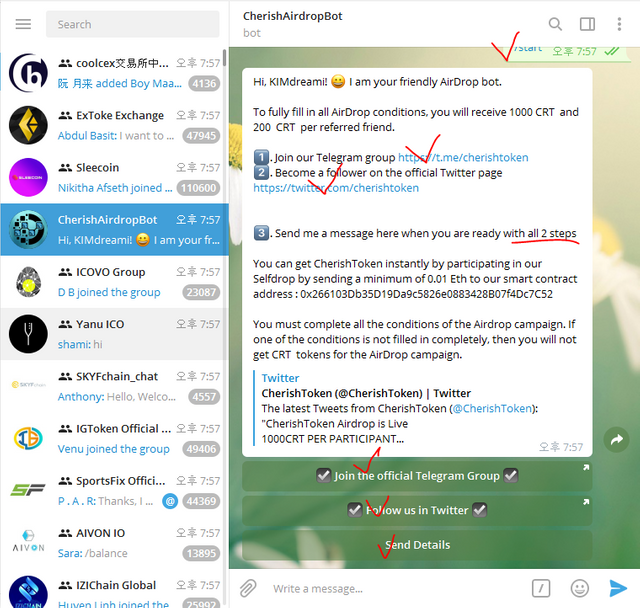Click the 49406 badge on IGToken

click(x=201, y=449)
